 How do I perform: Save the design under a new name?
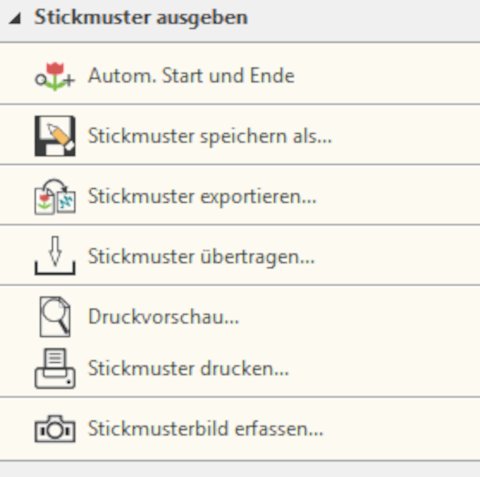240,136
